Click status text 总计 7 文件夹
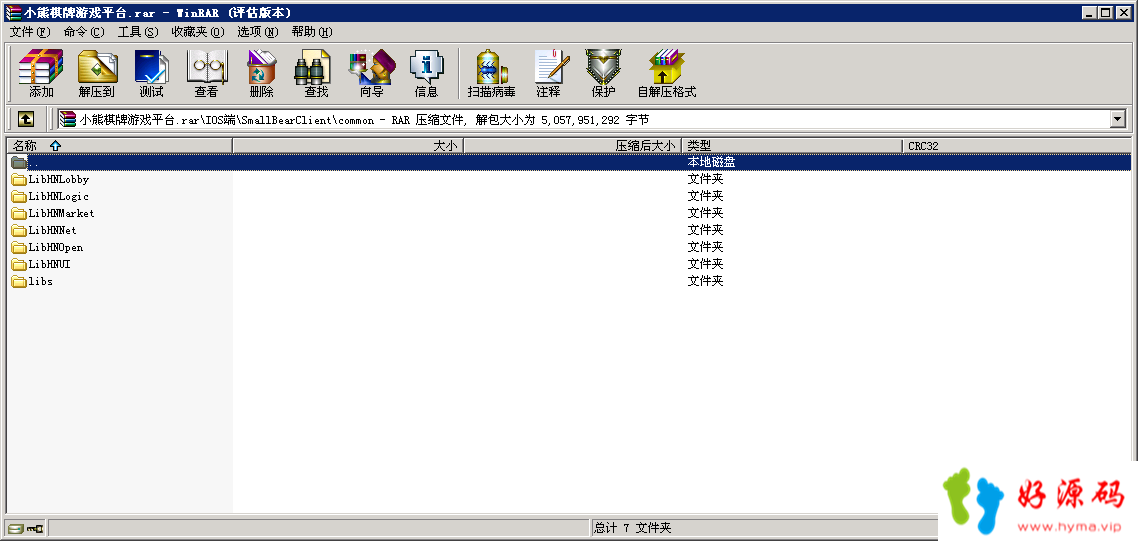1138x541 pixels. (633, 528)
